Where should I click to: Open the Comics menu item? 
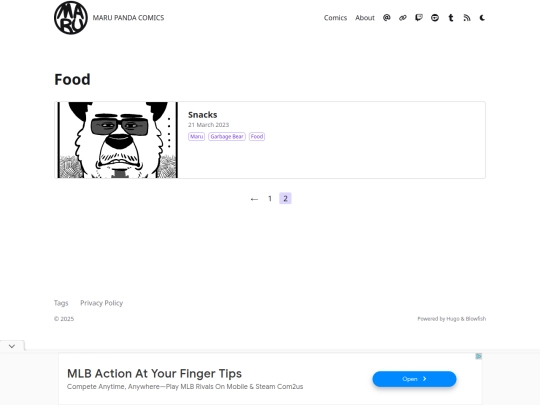coord(335,18)
